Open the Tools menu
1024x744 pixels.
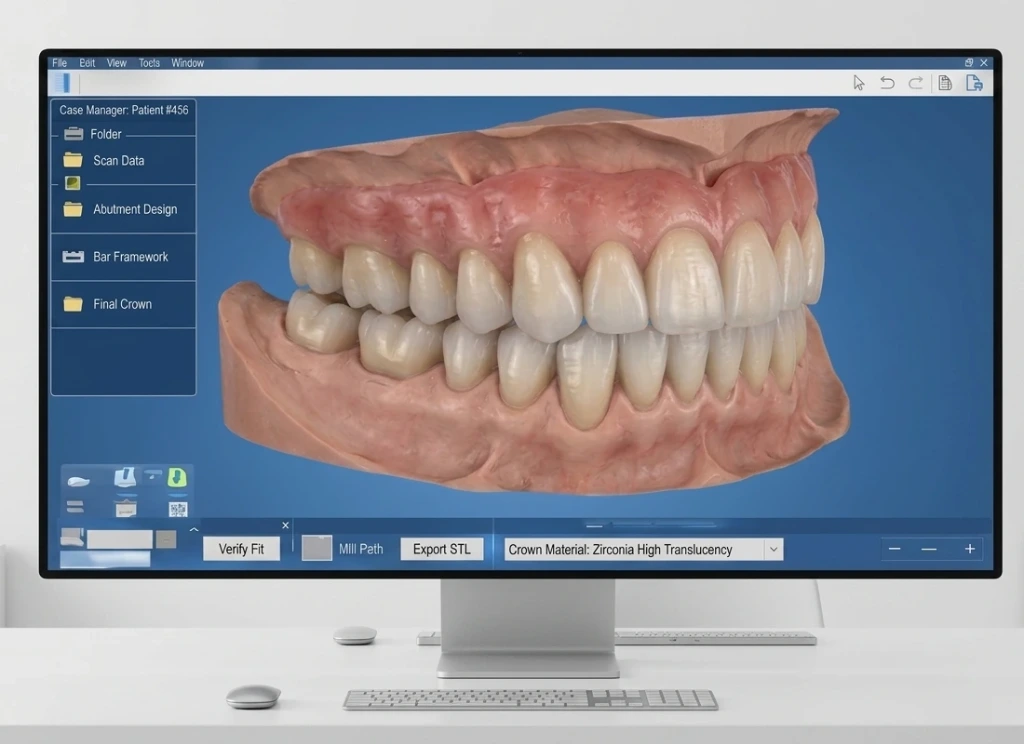(148, 62)
